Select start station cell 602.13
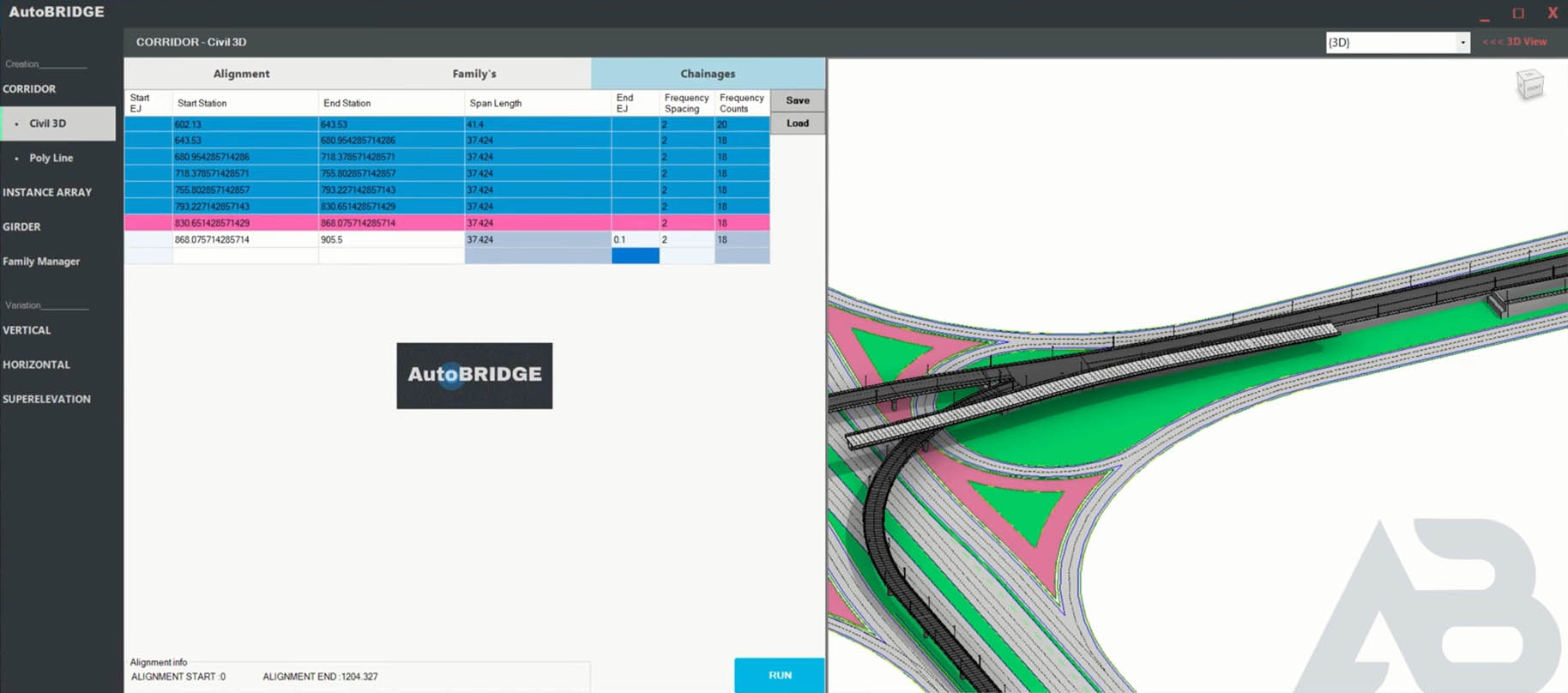1568x693 pixels. [x=245, y=124]
